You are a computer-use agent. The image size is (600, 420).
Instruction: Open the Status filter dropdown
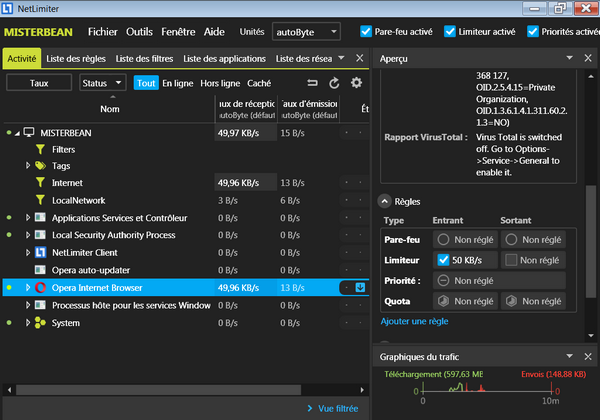pyautogui.click(x=103, y=83)
